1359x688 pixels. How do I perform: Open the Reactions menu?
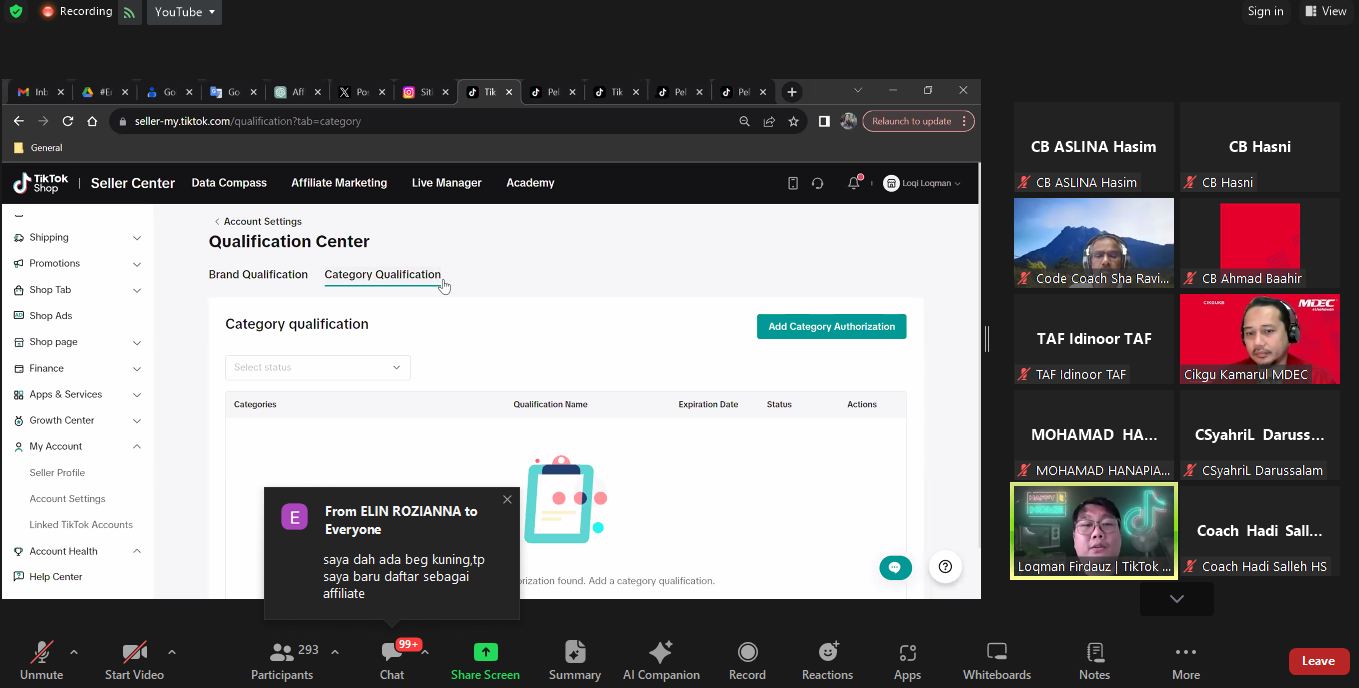[827, 661]
